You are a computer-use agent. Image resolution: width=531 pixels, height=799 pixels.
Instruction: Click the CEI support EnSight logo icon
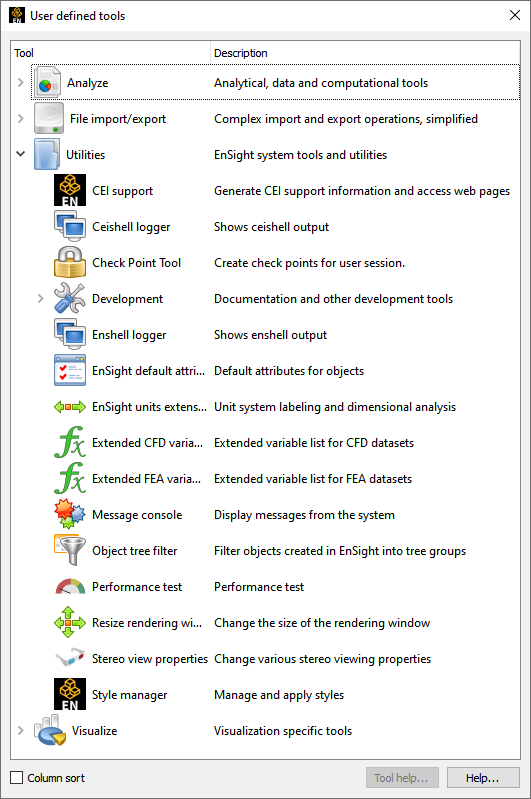point(70,190)
